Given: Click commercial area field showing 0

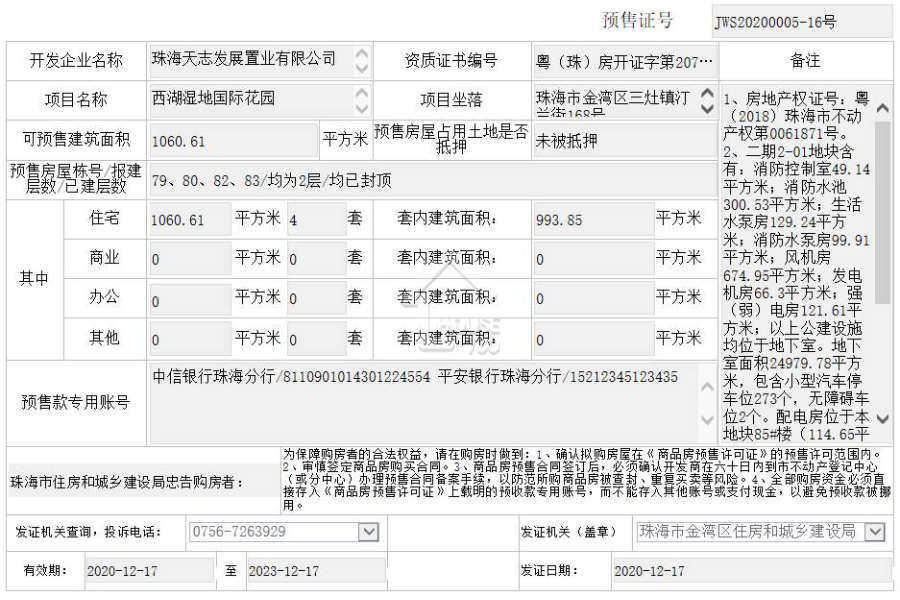Looking at the screenshot, I should (190, 259).
